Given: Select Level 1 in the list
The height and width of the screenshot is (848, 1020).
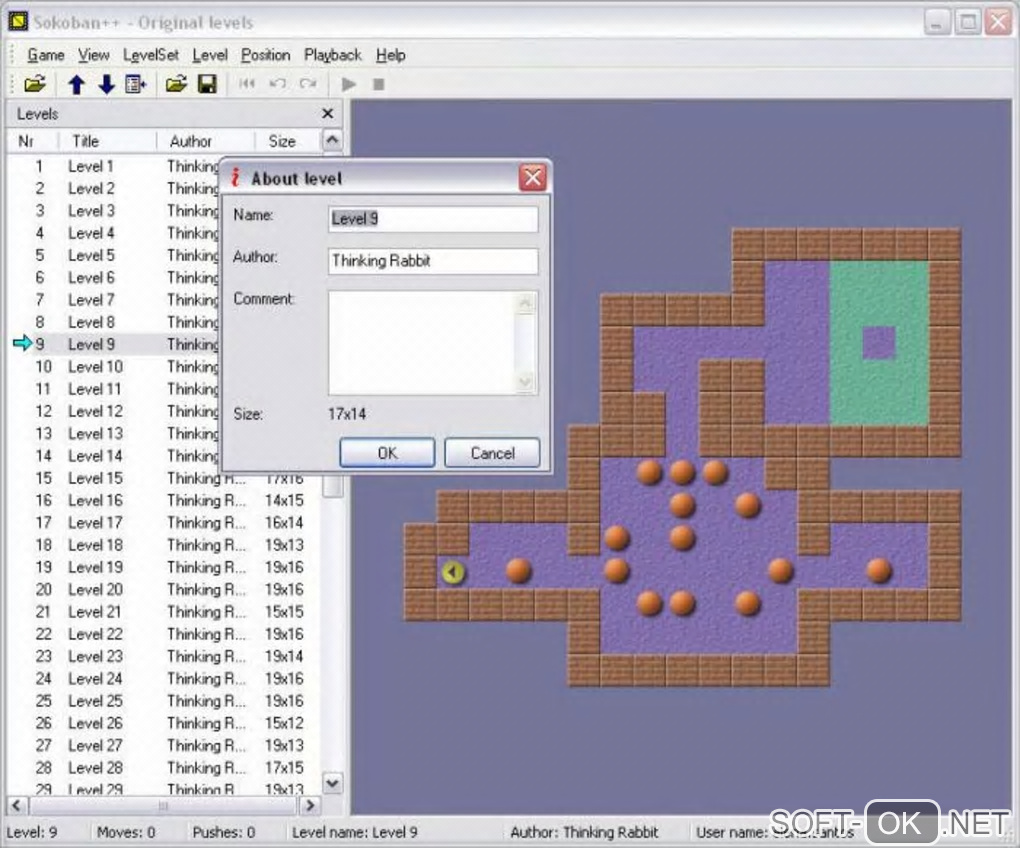Looking at the screenshot, I should point(90,166).
